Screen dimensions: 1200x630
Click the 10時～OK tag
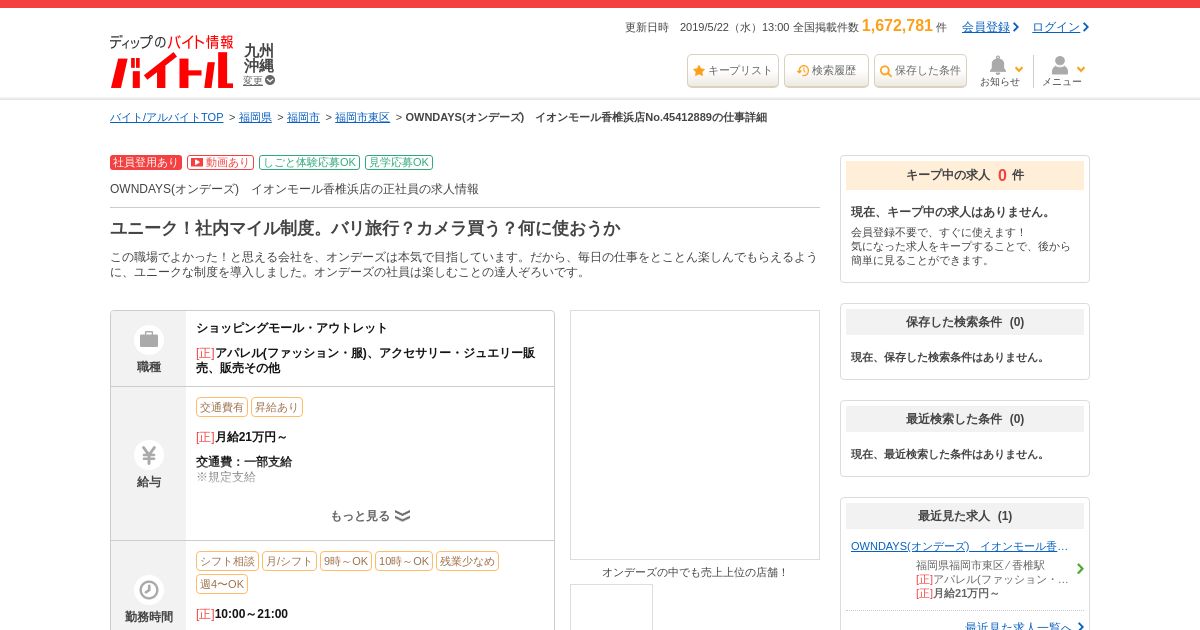pos(404,561)
